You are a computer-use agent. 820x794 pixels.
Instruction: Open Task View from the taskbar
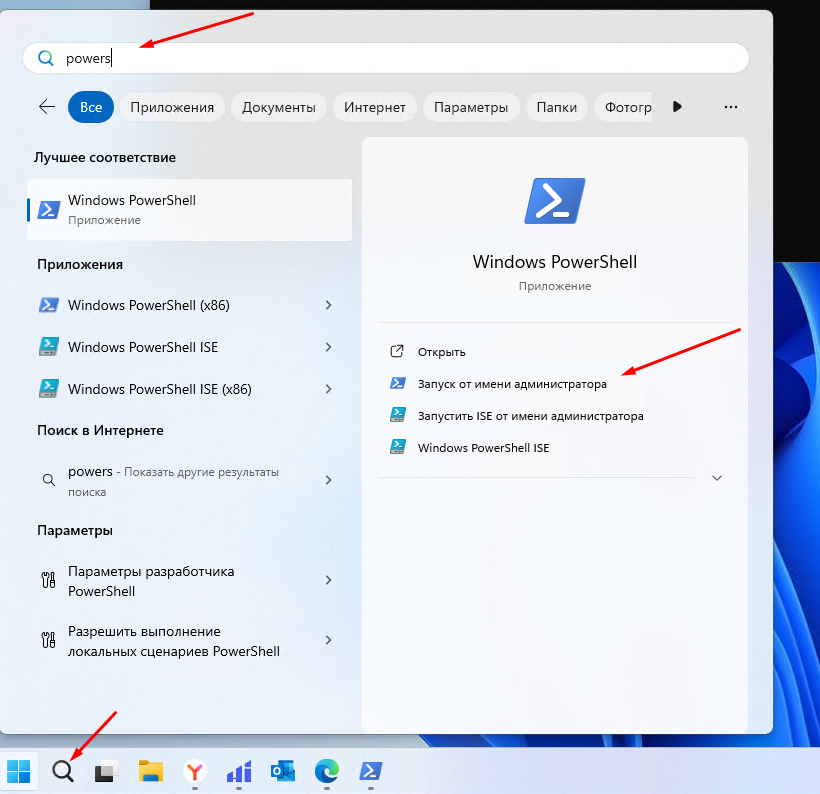coord(106,772)
